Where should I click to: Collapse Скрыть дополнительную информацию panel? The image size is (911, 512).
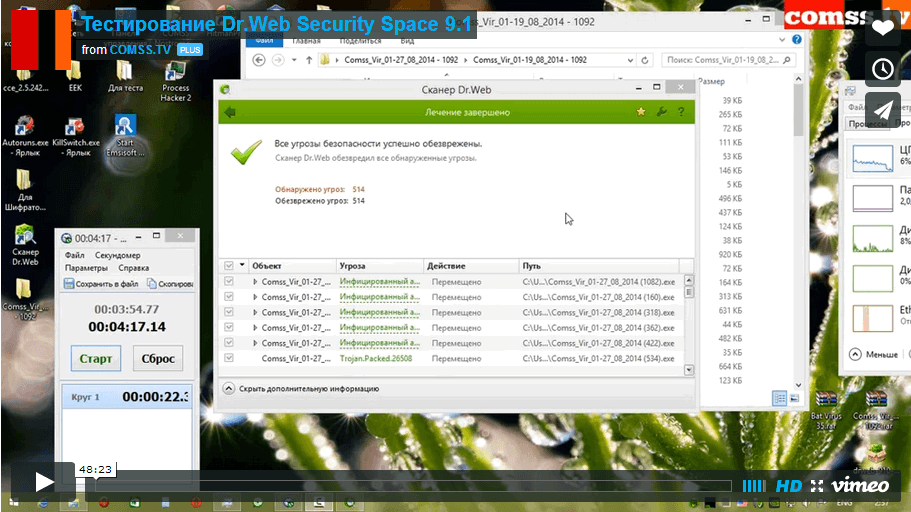pyautogui.click(x=229, y=388)
